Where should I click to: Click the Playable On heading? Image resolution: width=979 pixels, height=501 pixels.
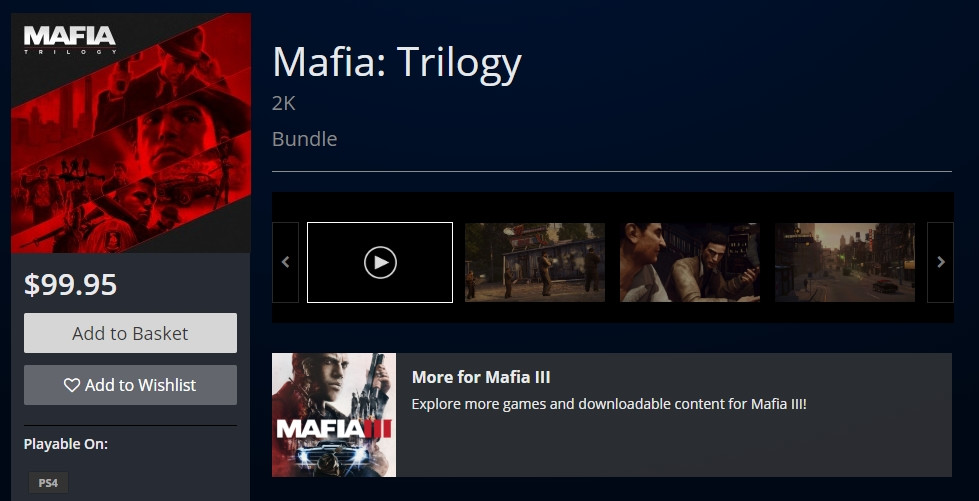[66, 444]
